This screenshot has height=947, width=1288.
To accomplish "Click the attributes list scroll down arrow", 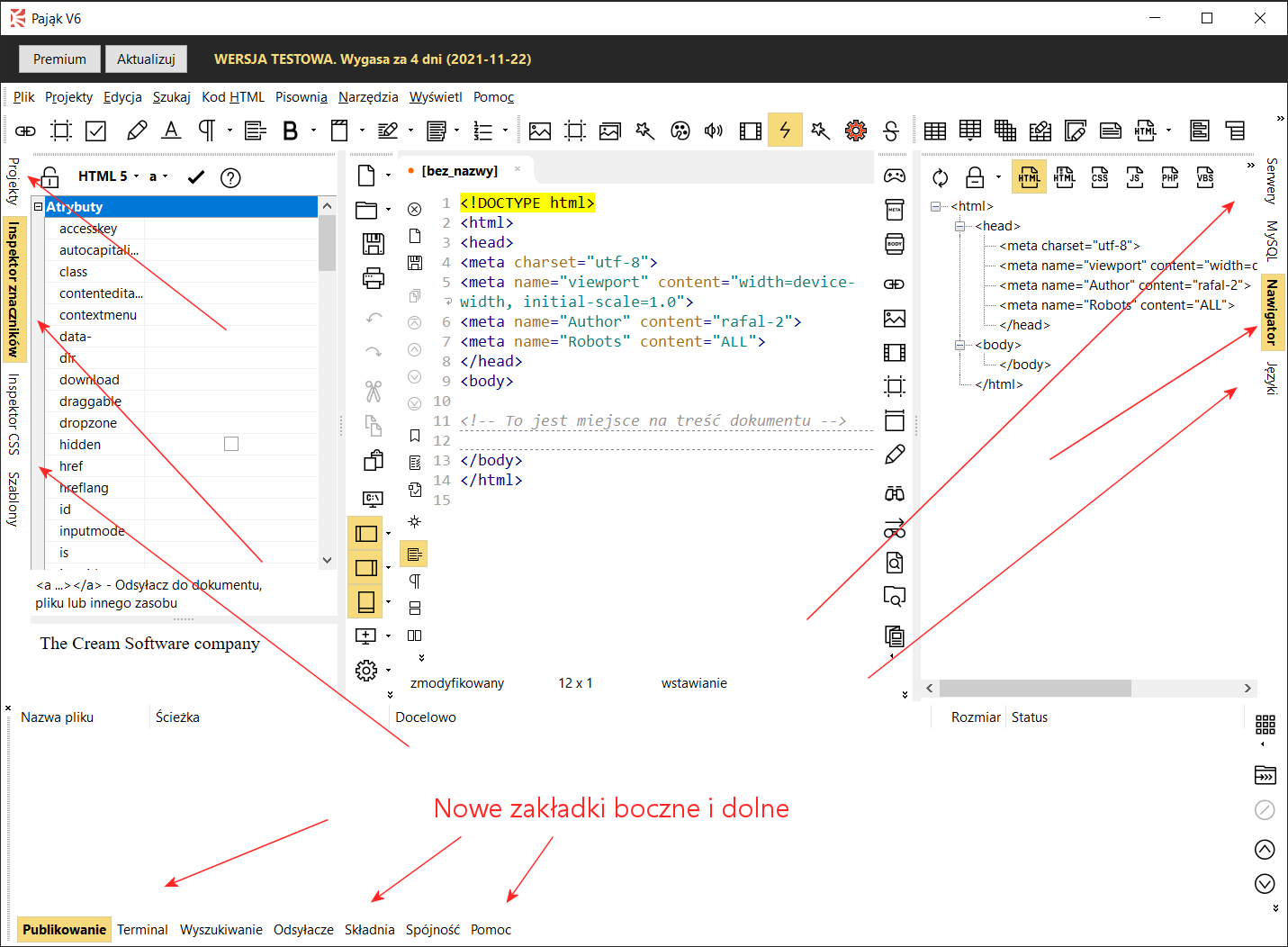I will coord(328,560).
